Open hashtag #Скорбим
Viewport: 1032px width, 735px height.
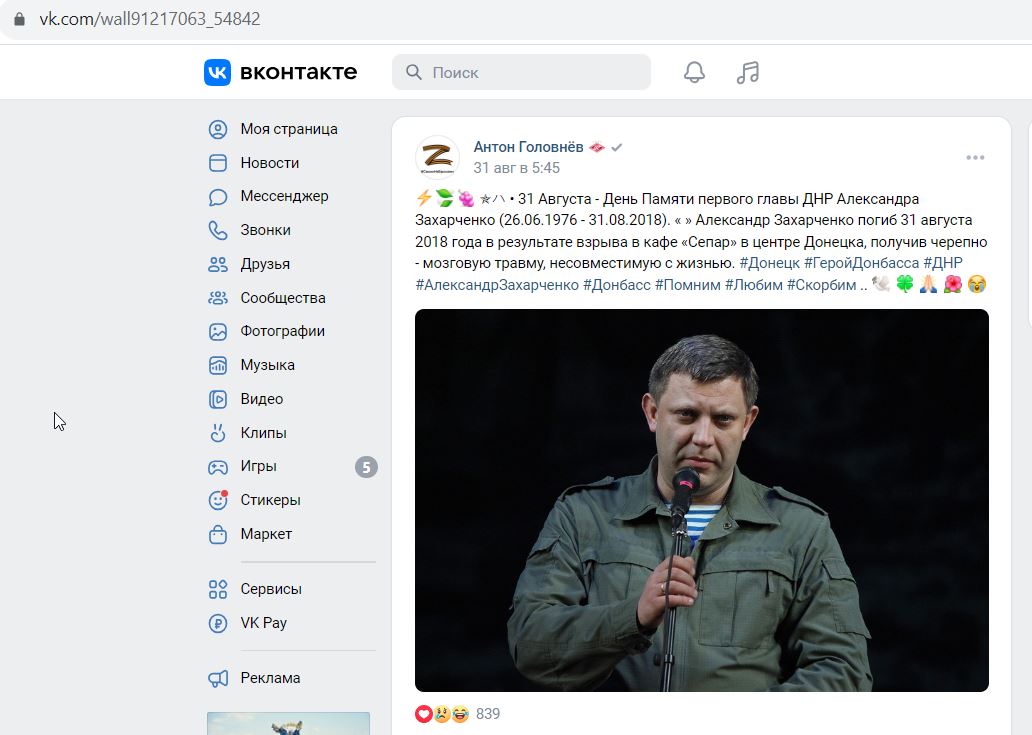point(821,285)
